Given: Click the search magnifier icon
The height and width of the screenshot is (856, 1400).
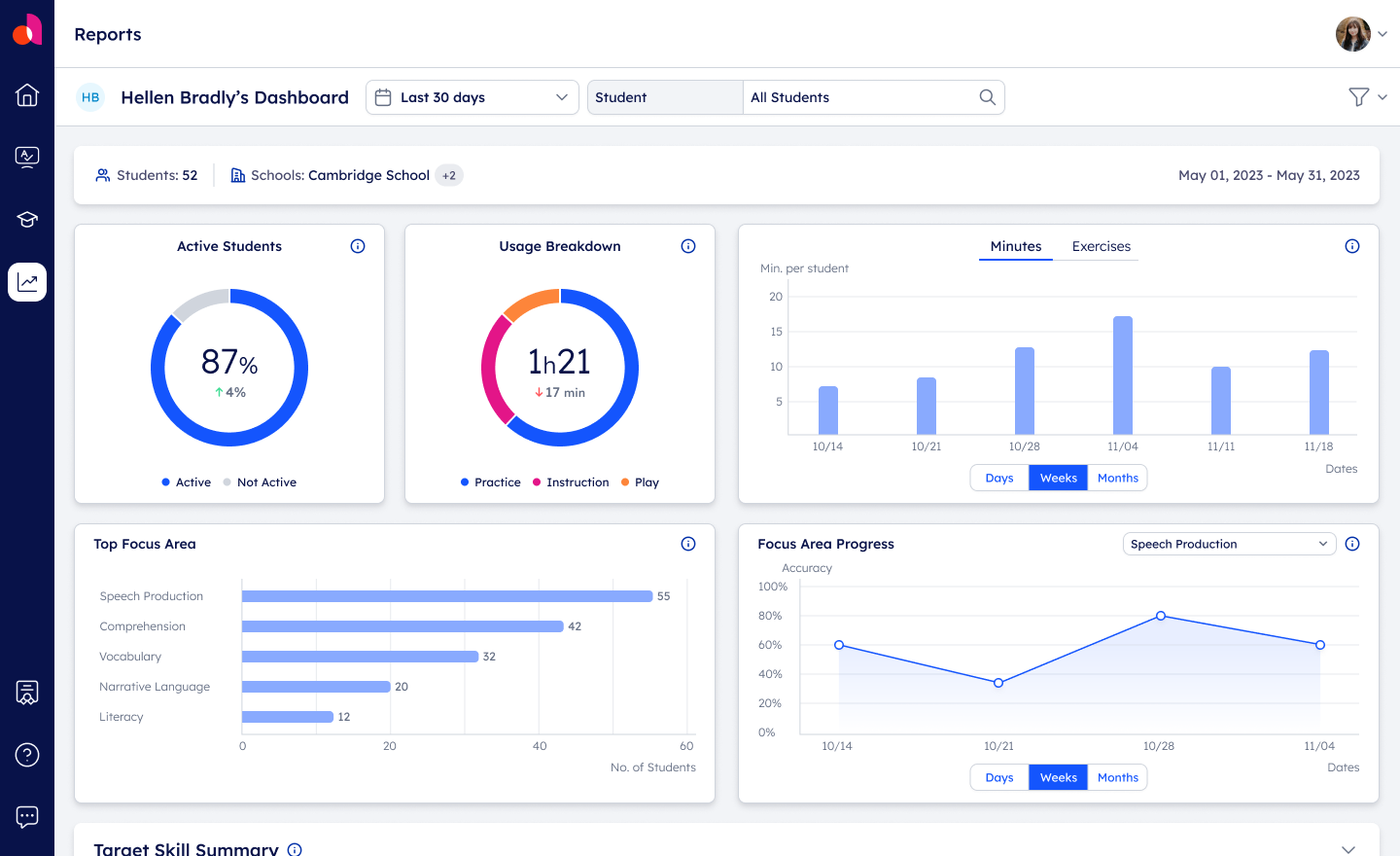Looking at the screenshot, I should point(987,97).
